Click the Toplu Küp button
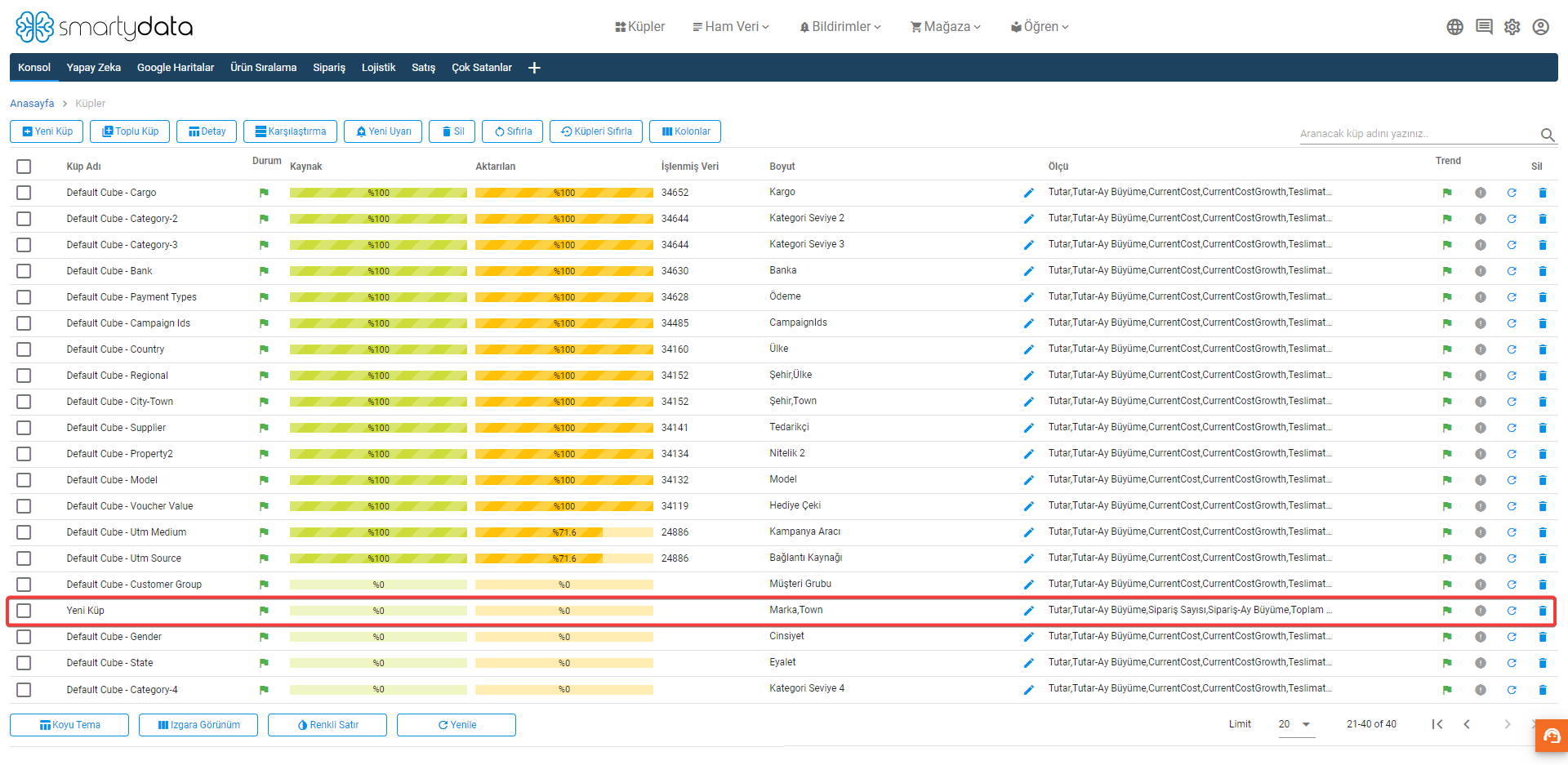Viewport: 1568px width, 765px height. 130,131
